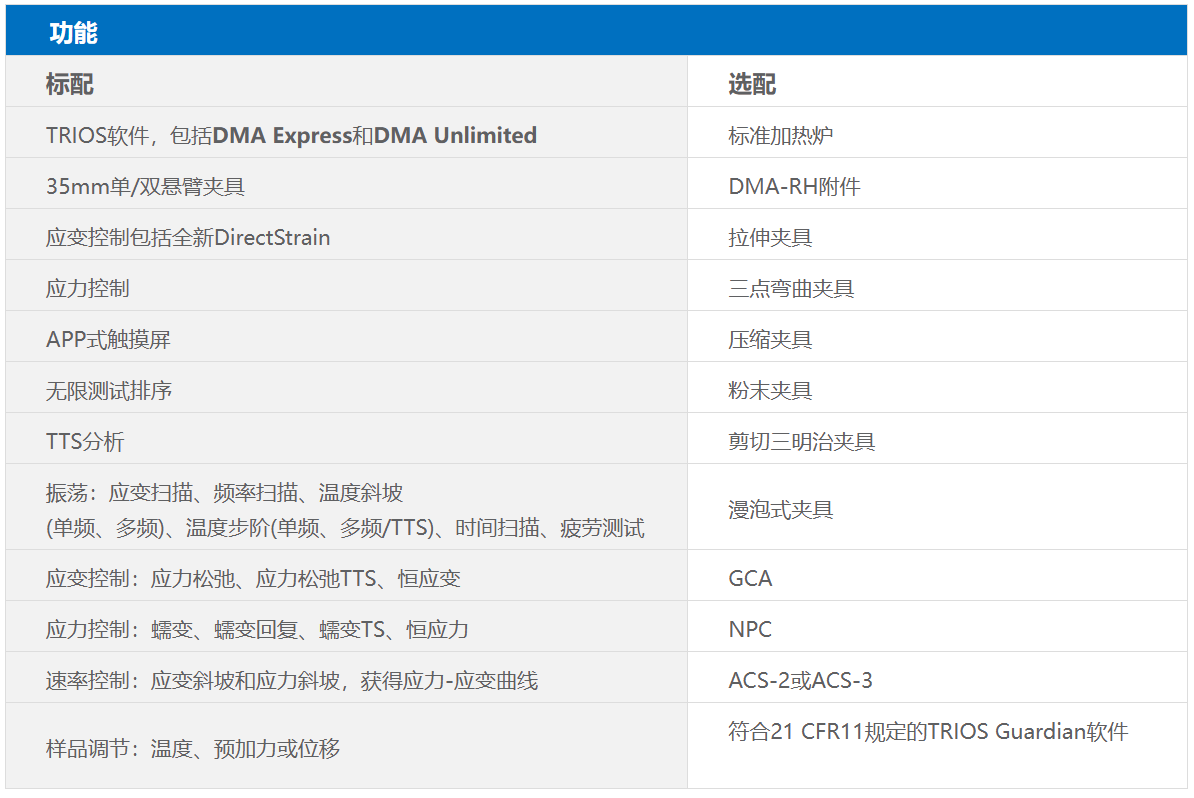
Task: Click the ACS-2或ACS-3 option
Action: tap(800, 680)
